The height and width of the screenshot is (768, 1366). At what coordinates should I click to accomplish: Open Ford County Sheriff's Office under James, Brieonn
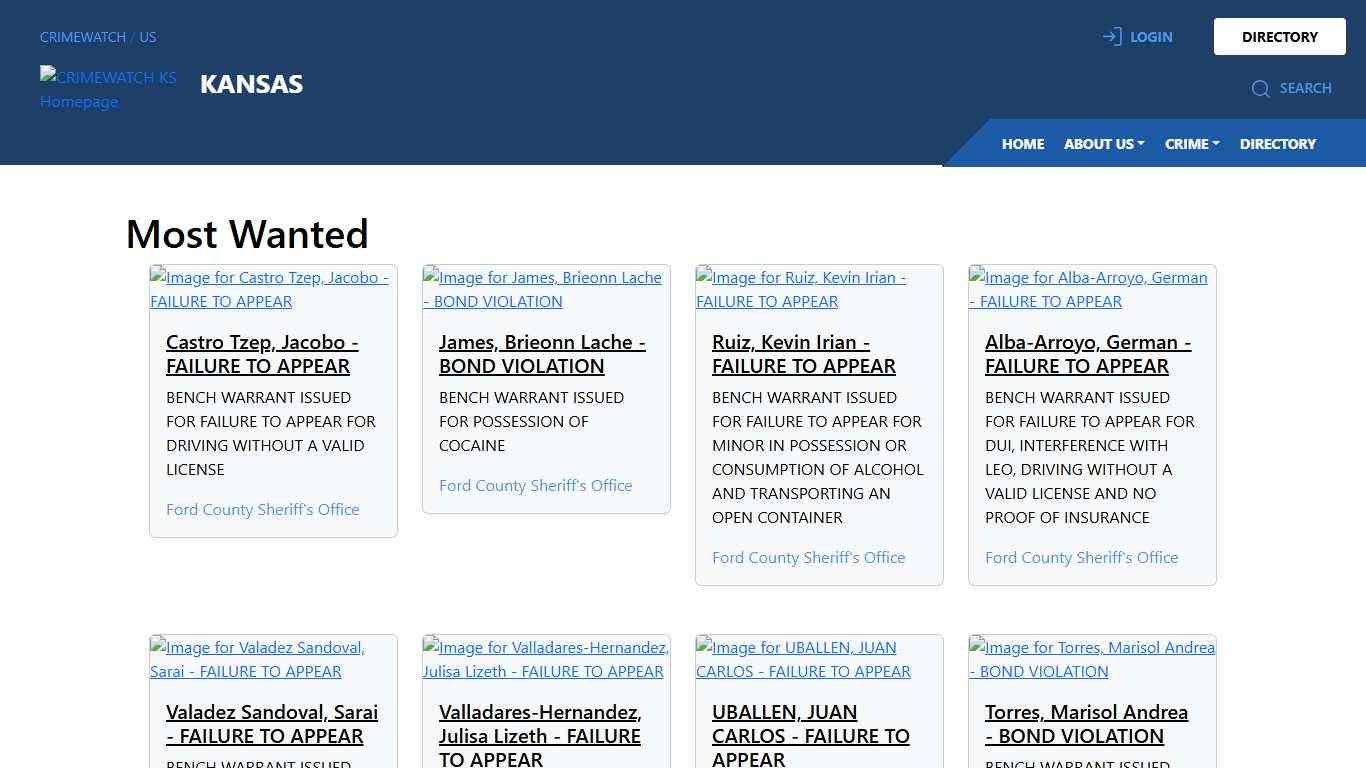click(535, 485)
